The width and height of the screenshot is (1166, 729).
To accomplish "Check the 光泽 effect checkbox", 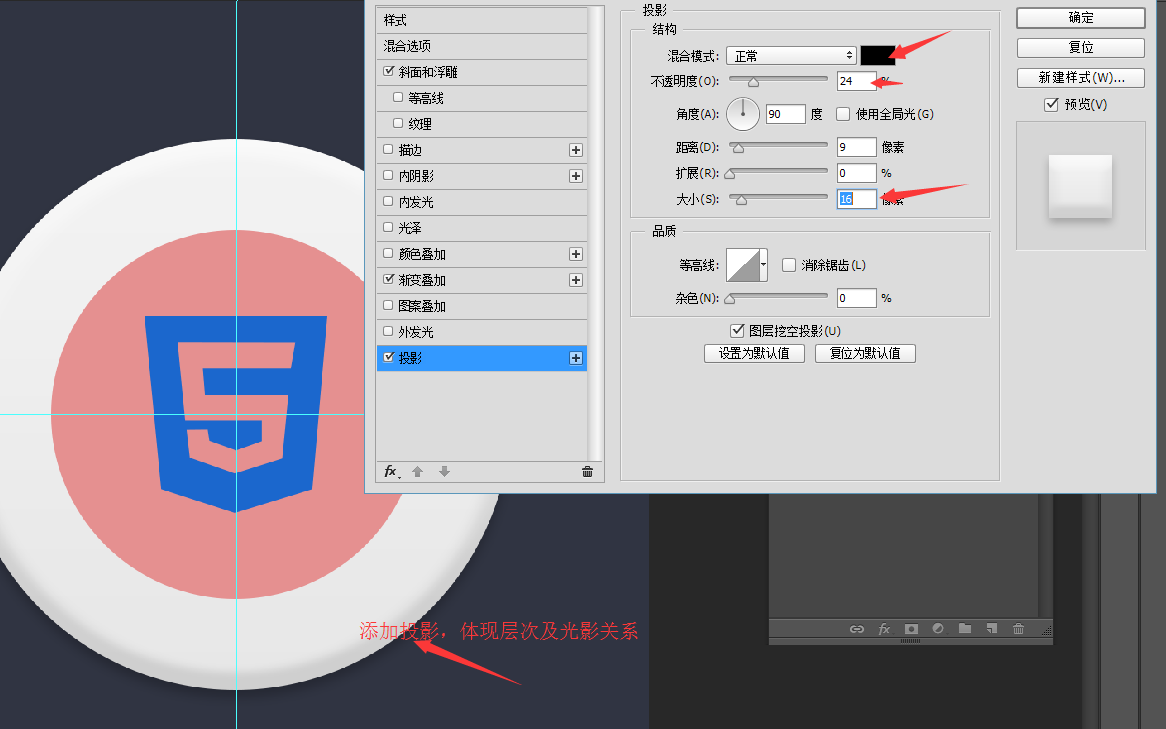I will (x=388, y=228).
